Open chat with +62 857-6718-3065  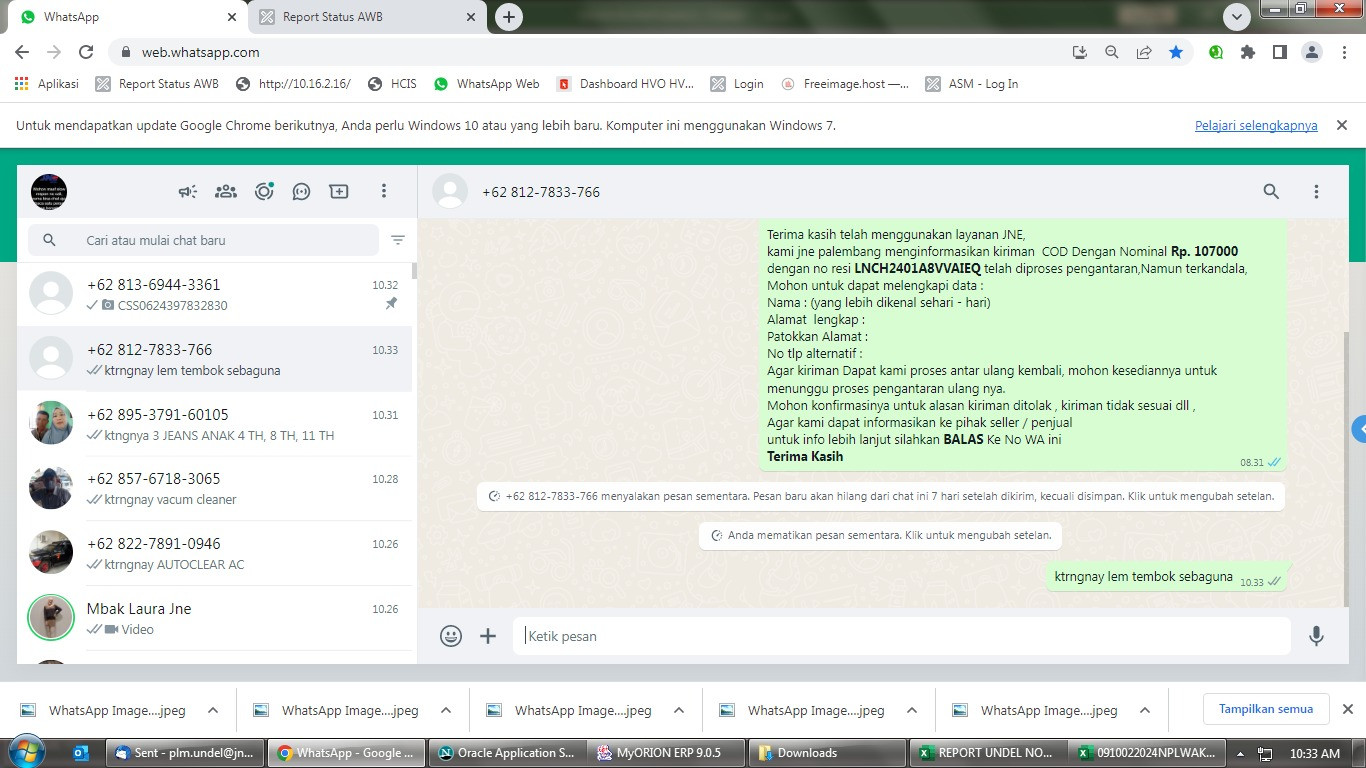[214, 488]
